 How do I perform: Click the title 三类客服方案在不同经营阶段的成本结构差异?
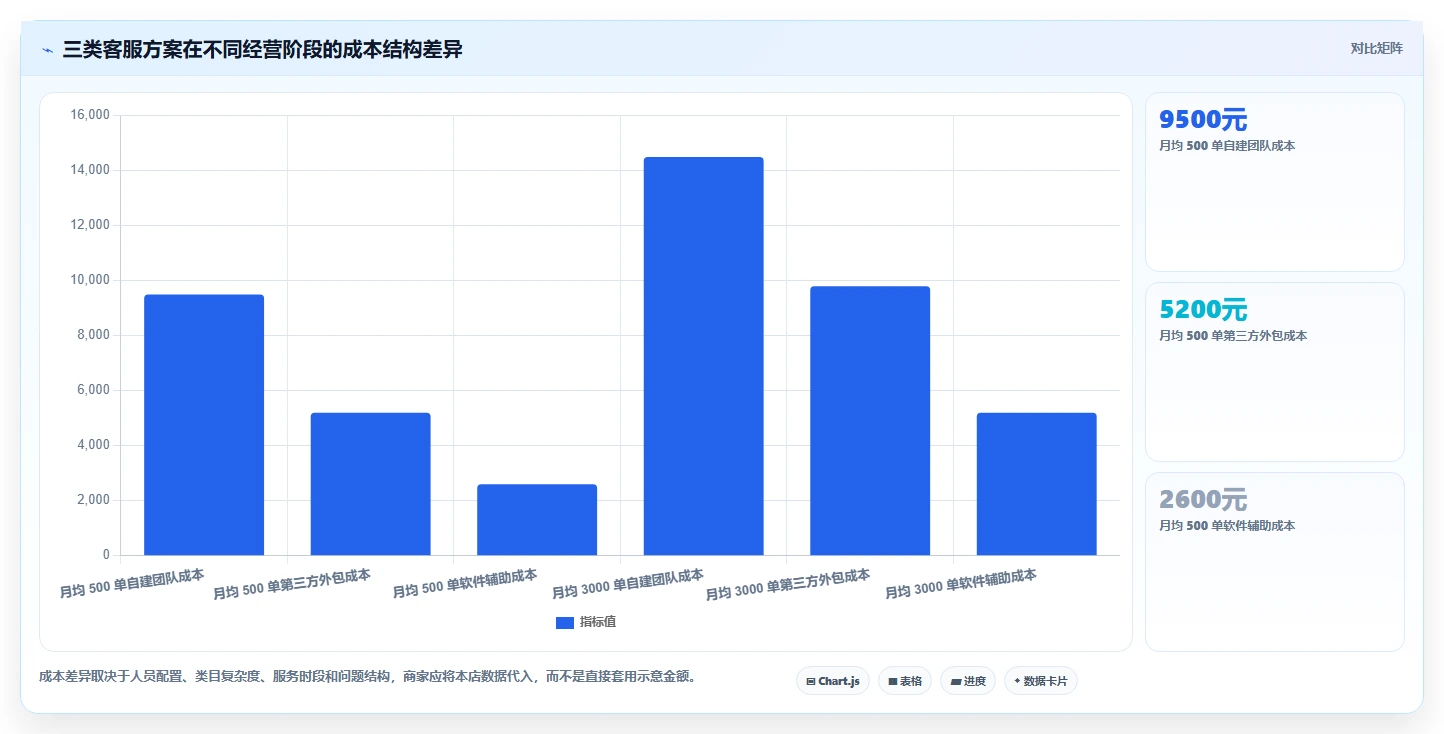pos(262,50)
